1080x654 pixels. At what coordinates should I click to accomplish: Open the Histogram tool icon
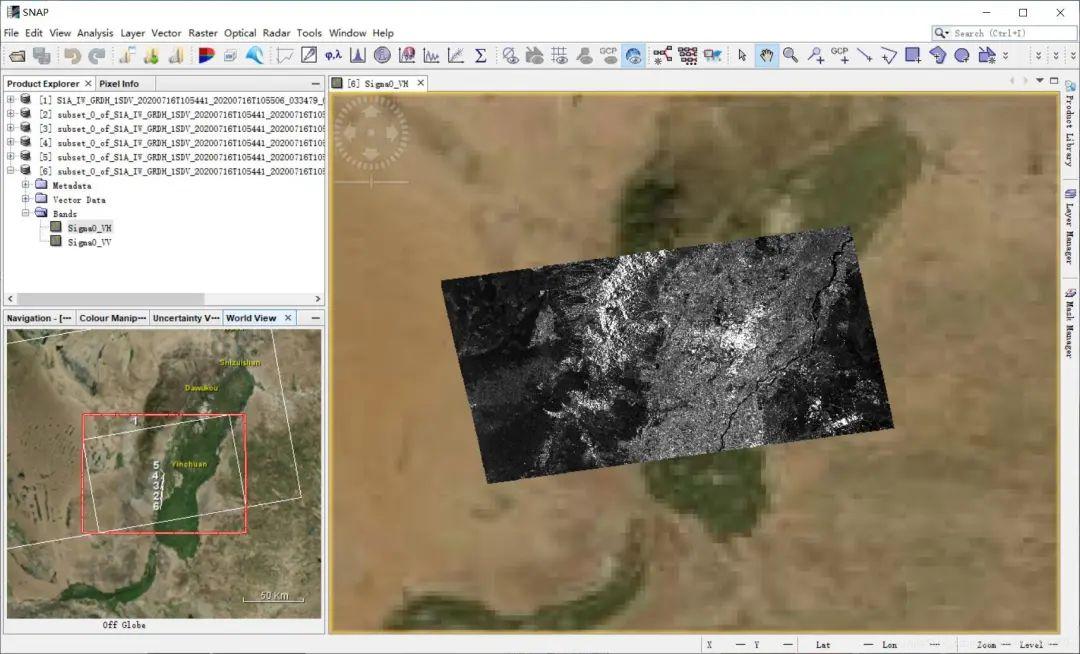(357, 56)
